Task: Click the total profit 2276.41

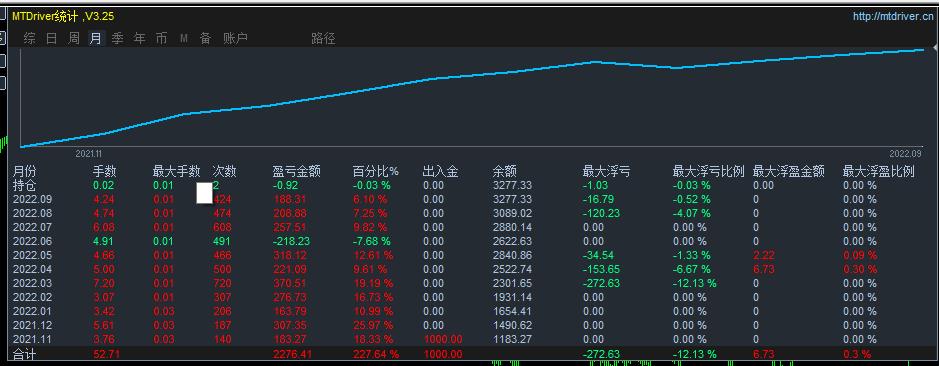Action: tap(292, 355)
